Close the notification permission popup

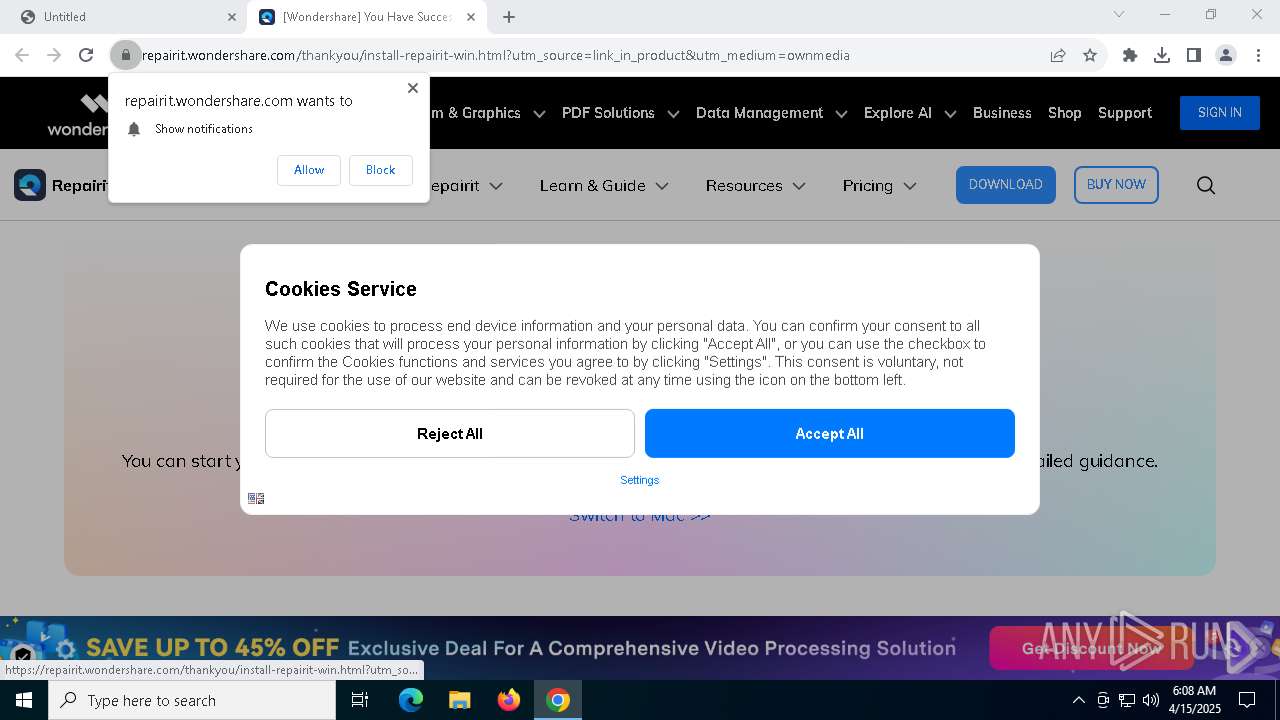(x=413, y=88)
